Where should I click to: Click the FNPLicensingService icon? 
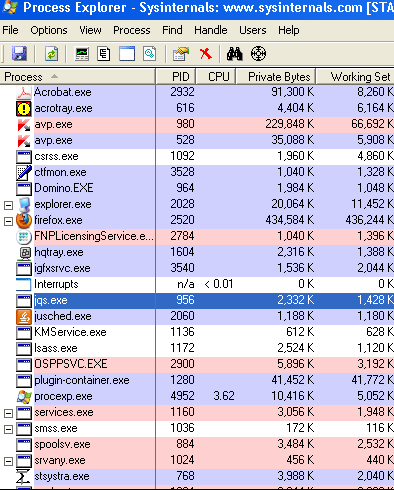tap(24, 236)
